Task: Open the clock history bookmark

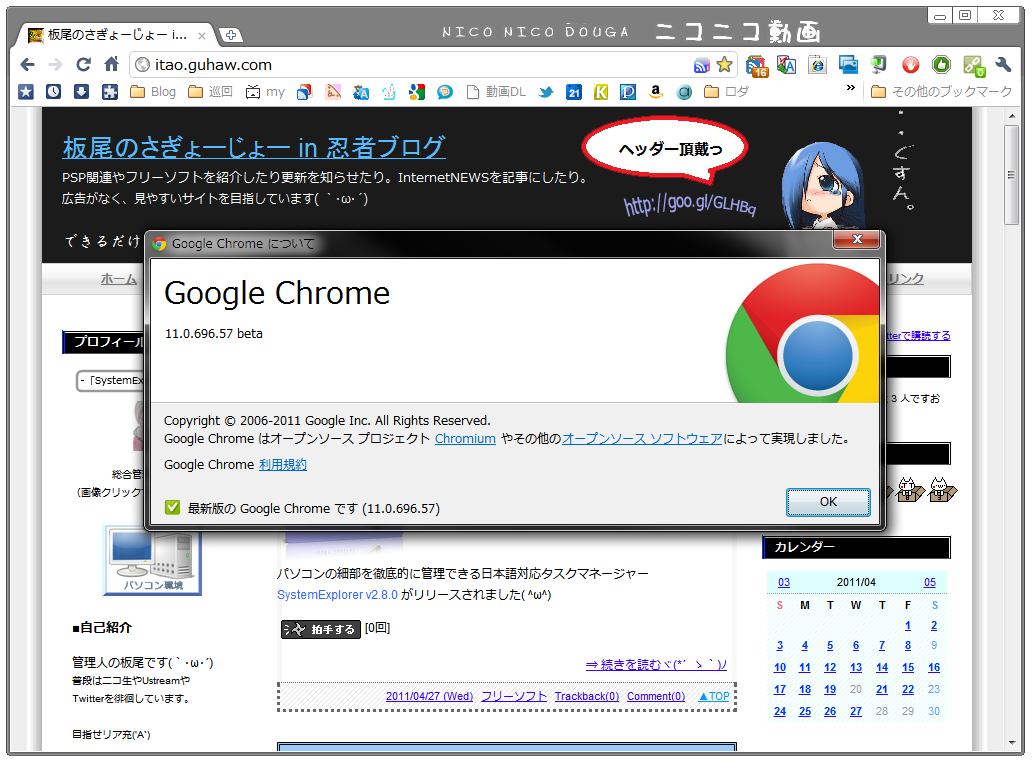Action: click(53, 92)
